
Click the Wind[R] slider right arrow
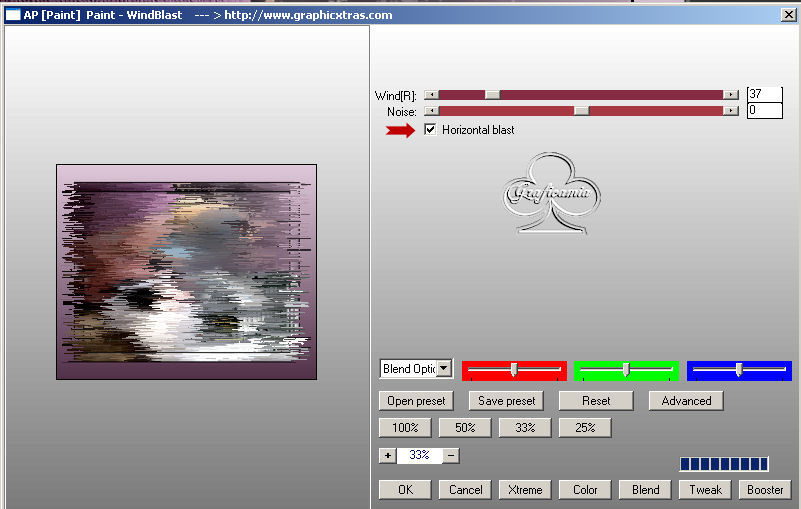click(731, 95)
